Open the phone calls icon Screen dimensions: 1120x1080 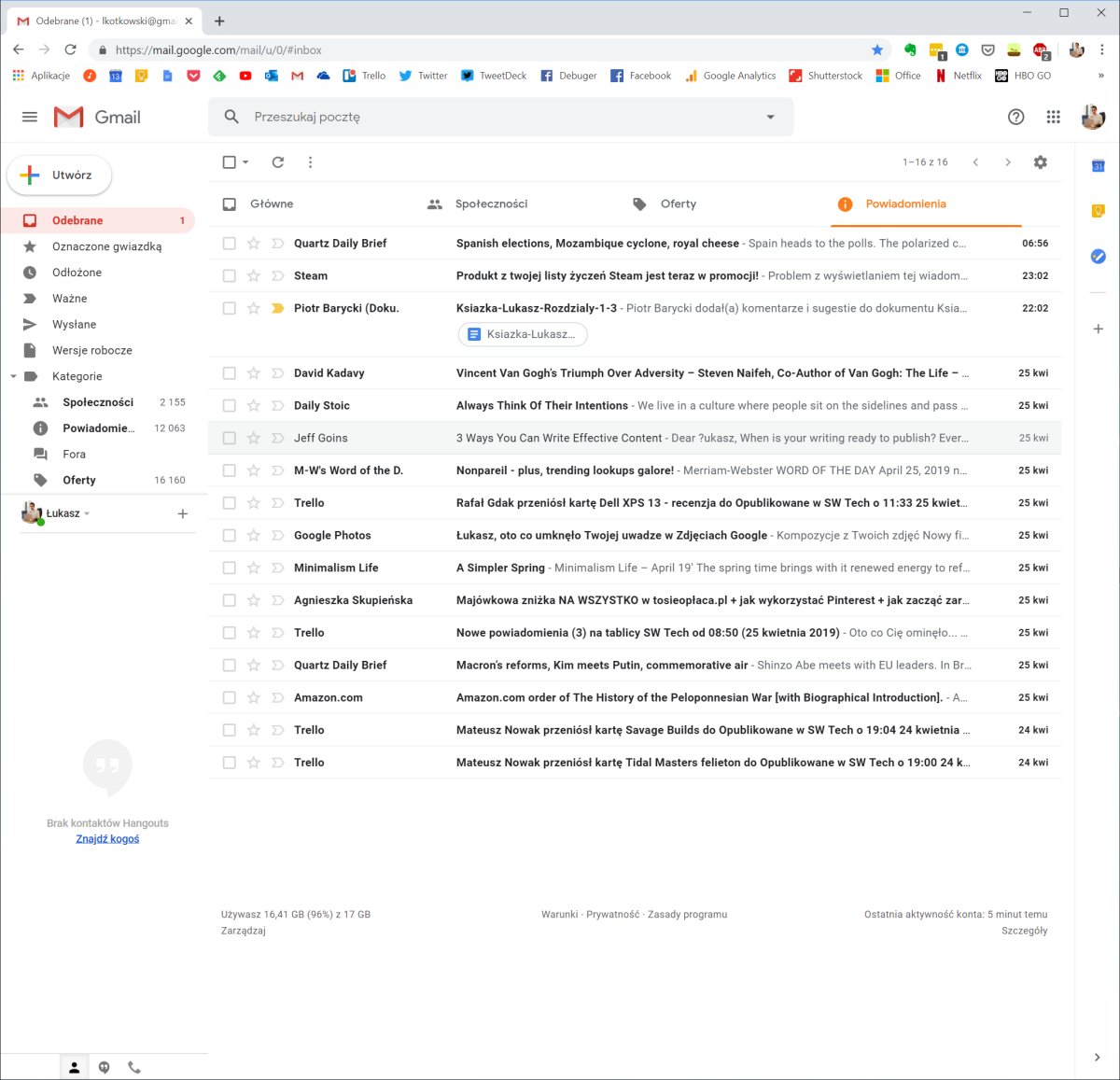(134, 1067)
